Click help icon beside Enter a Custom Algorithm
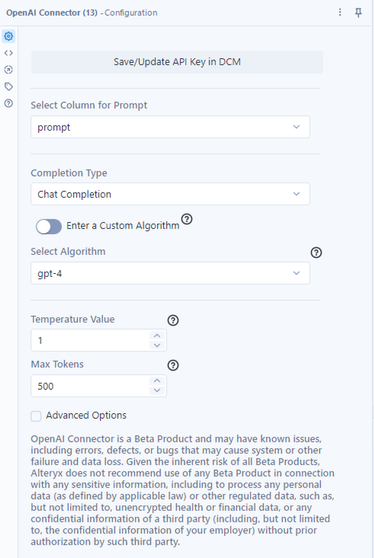The height and width of the screenshot is (558, 374). click(x=187, y=219)
